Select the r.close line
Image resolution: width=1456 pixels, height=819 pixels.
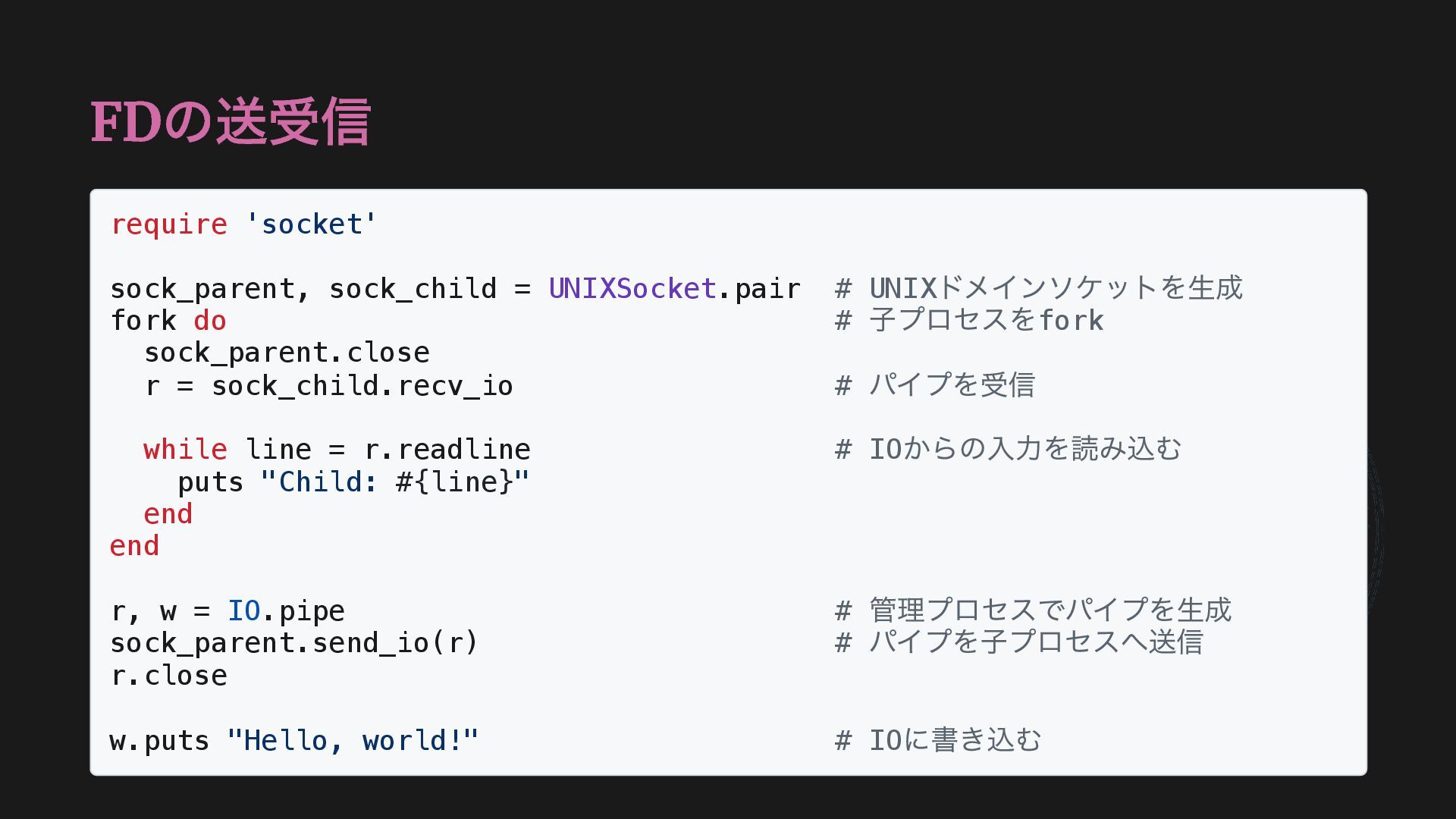pos(169,675)
